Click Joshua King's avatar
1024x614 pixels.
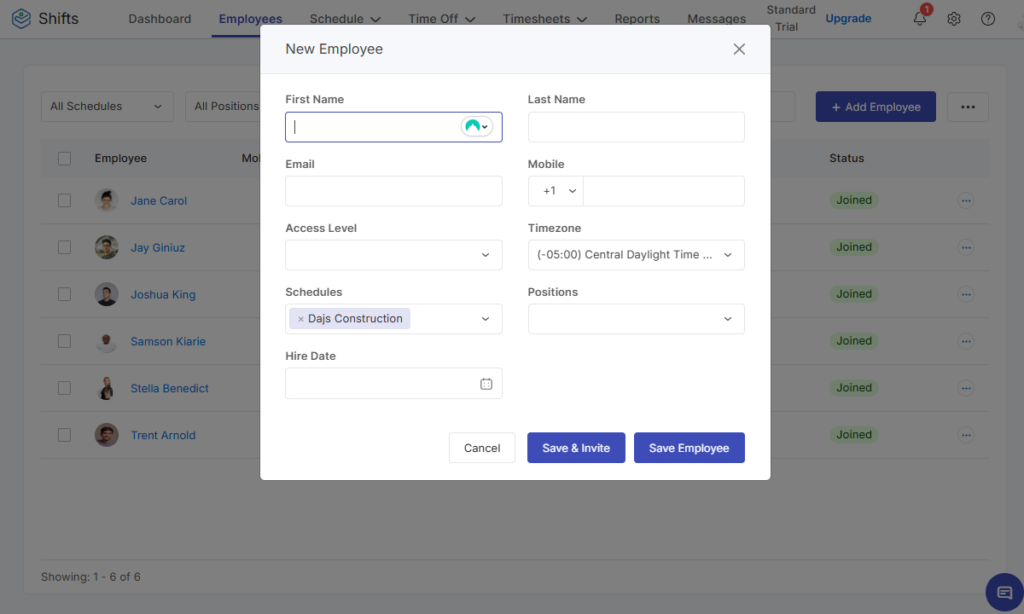[106, 294]
